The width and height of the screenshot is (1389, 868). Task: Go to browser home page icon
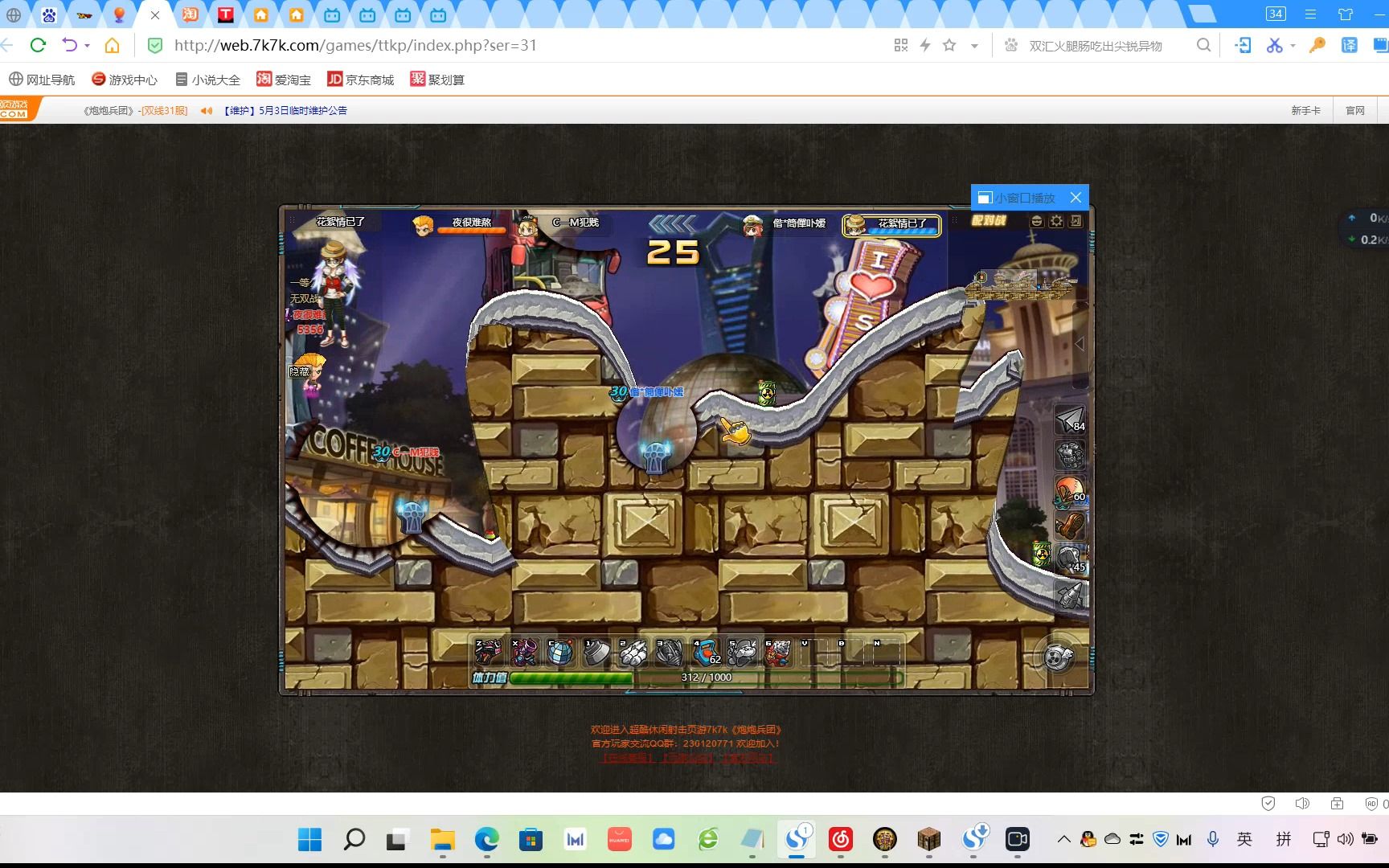point(113,45)
